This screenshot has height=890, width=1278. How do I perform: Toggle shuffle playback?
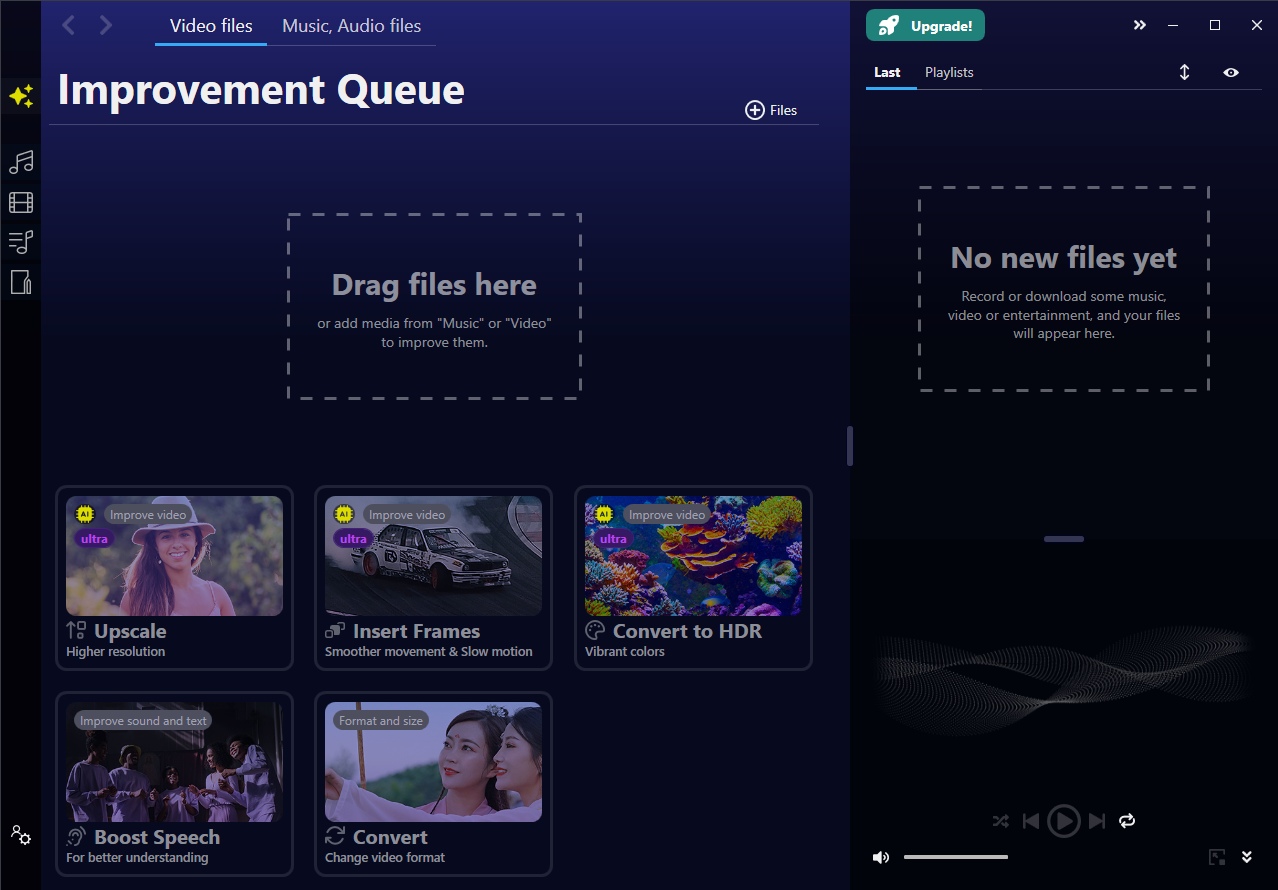[1000, 821]
